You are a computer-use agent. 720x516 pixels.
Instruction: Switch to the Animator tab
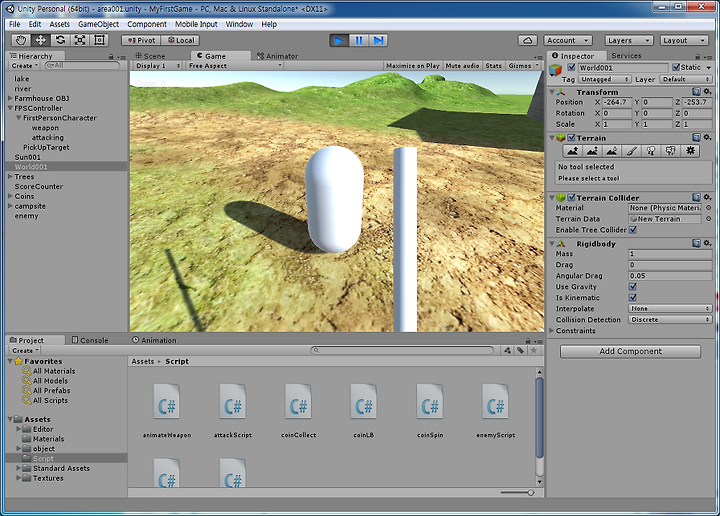coord(277,56)
